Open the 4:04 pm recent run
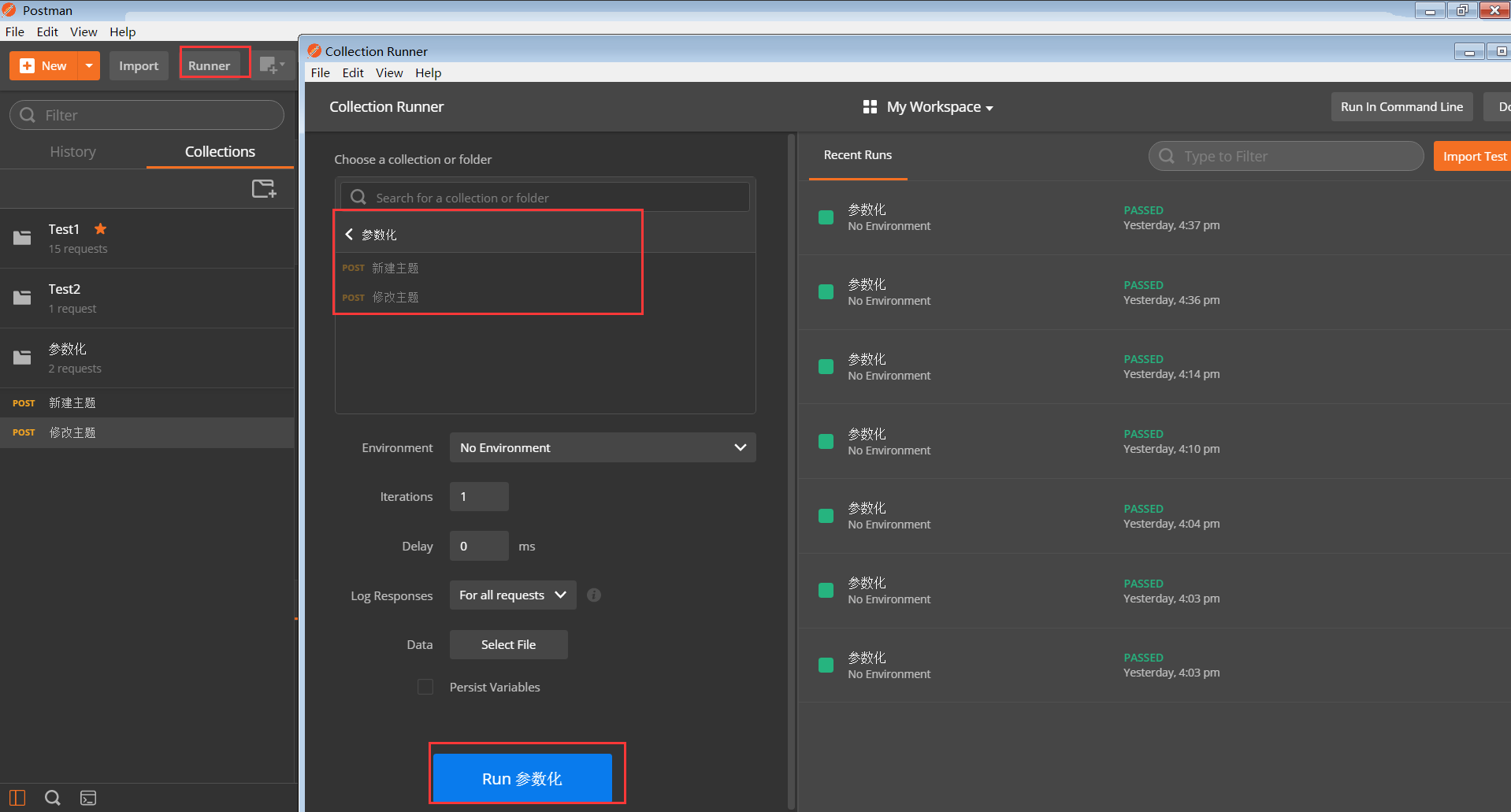The height and width of the screenshot is (812, 1511). (x=1154, y=516)
